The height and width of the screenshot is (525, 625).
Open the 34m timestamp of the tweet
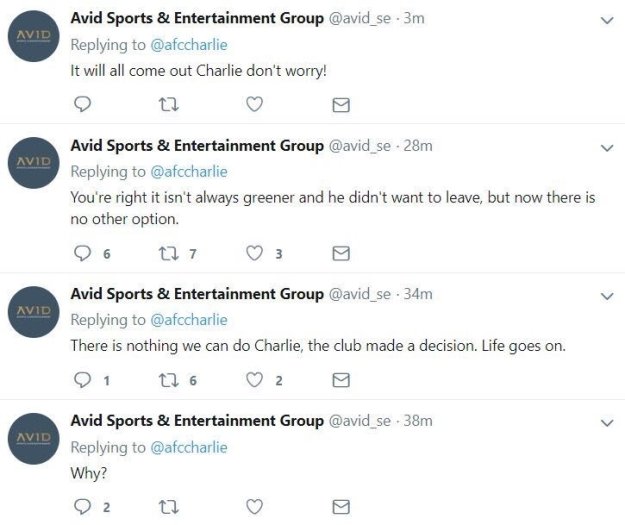(x=418, y=294)
